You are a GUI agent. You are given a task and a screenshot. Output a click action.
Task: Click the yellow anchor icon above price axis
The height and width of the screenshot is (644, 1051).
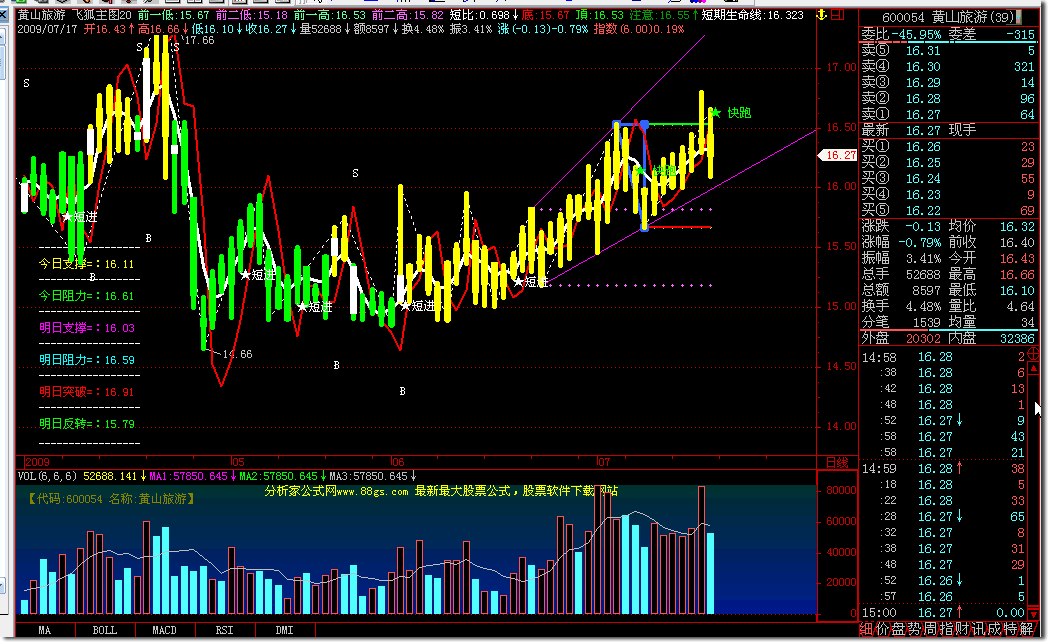pos(822,15)
